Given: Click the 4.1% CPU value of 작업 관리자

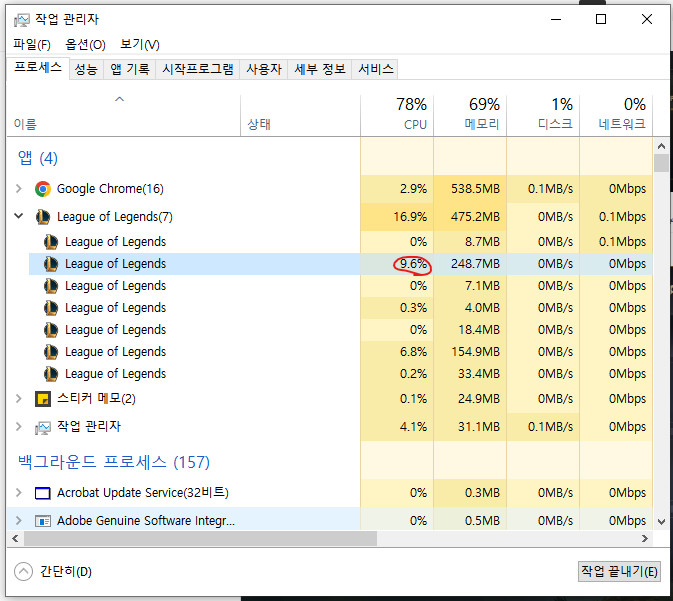Looking at the screenshot, I should pos(413,427).
